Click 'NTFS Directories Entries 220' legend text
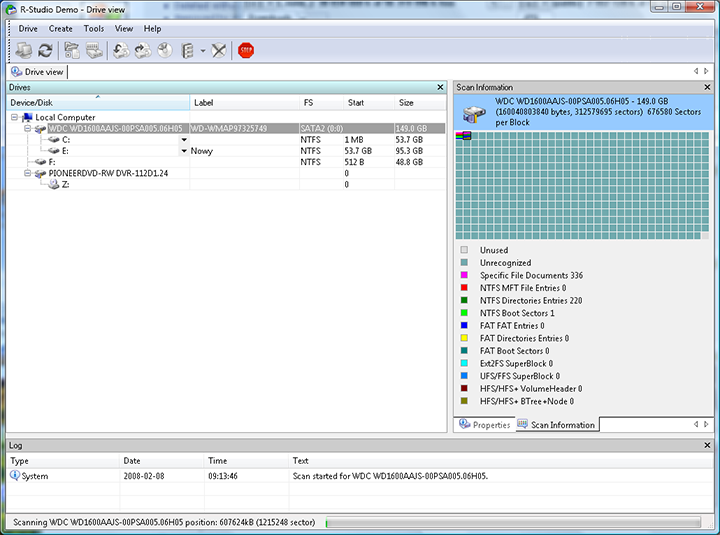 531,300
